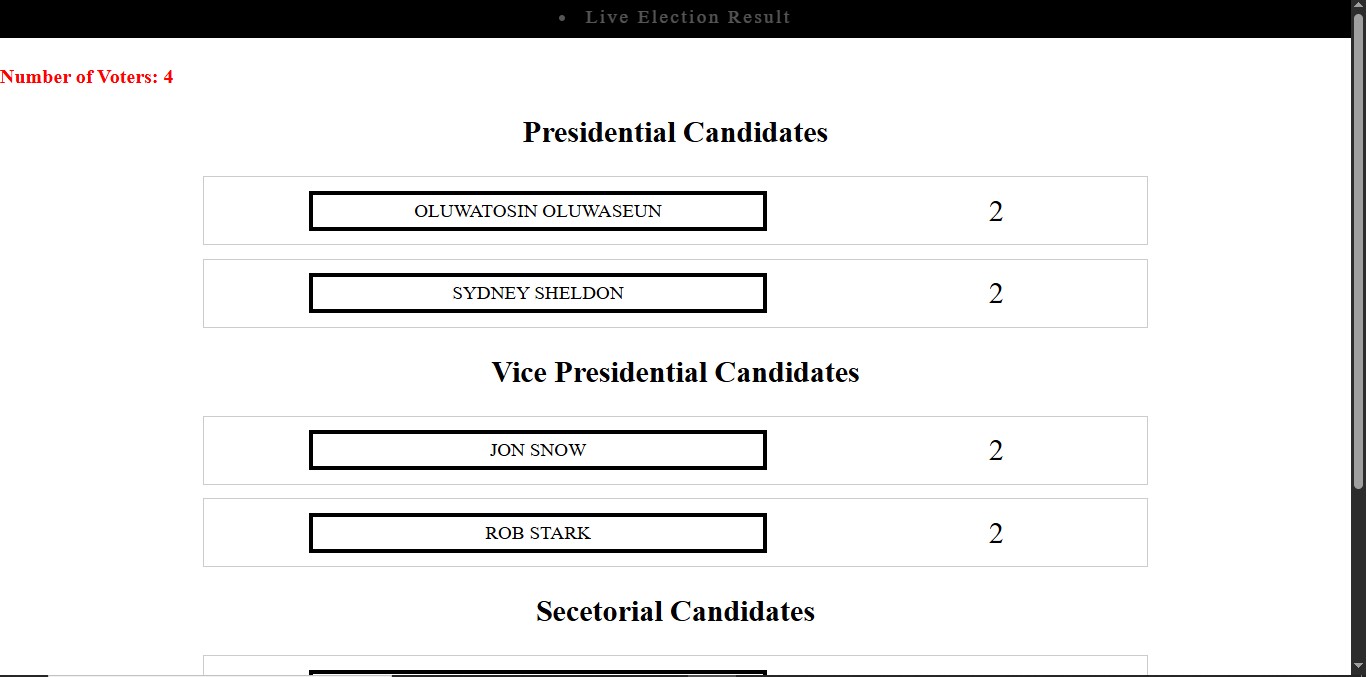Click SYDNEY SHELDON's vote count

pos(995,293)
